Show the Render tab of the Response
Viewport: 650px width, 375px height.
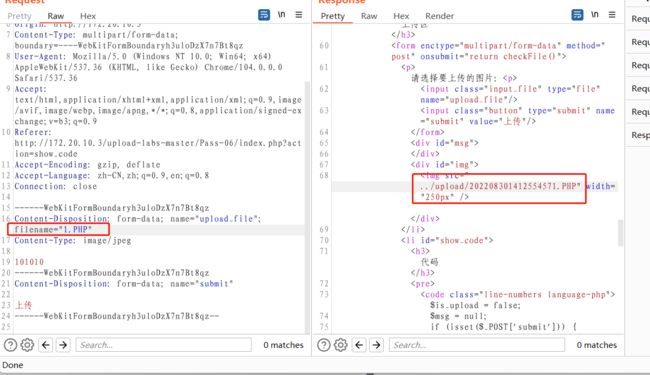[439, 16]
